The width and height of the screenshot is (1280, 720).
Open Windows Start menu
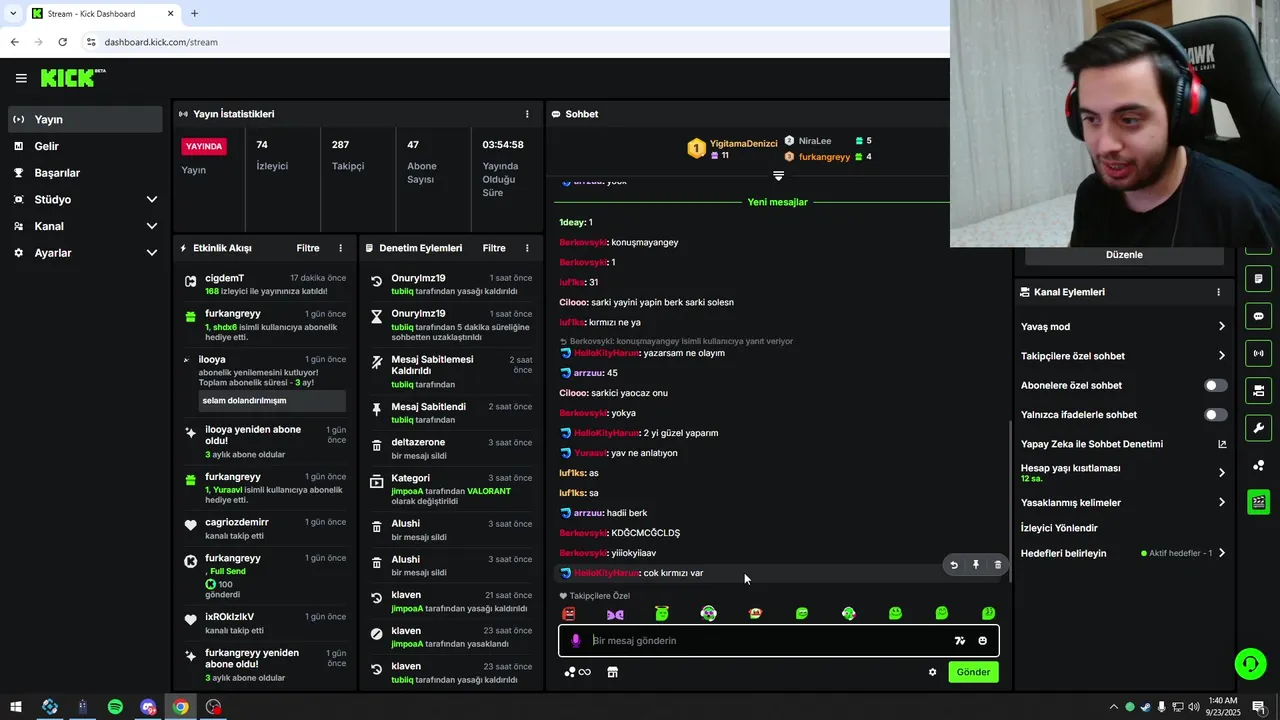(17, 707)
